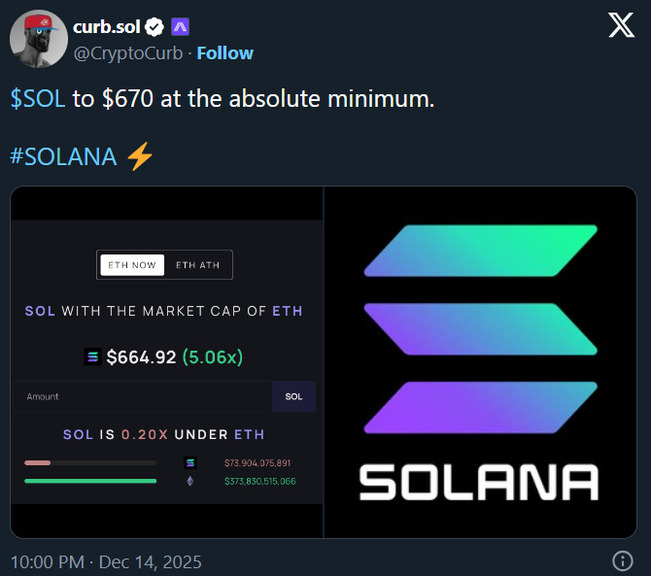Click the small Solana icon in the comparison row

pyautogui.click(x=191, y=463)
